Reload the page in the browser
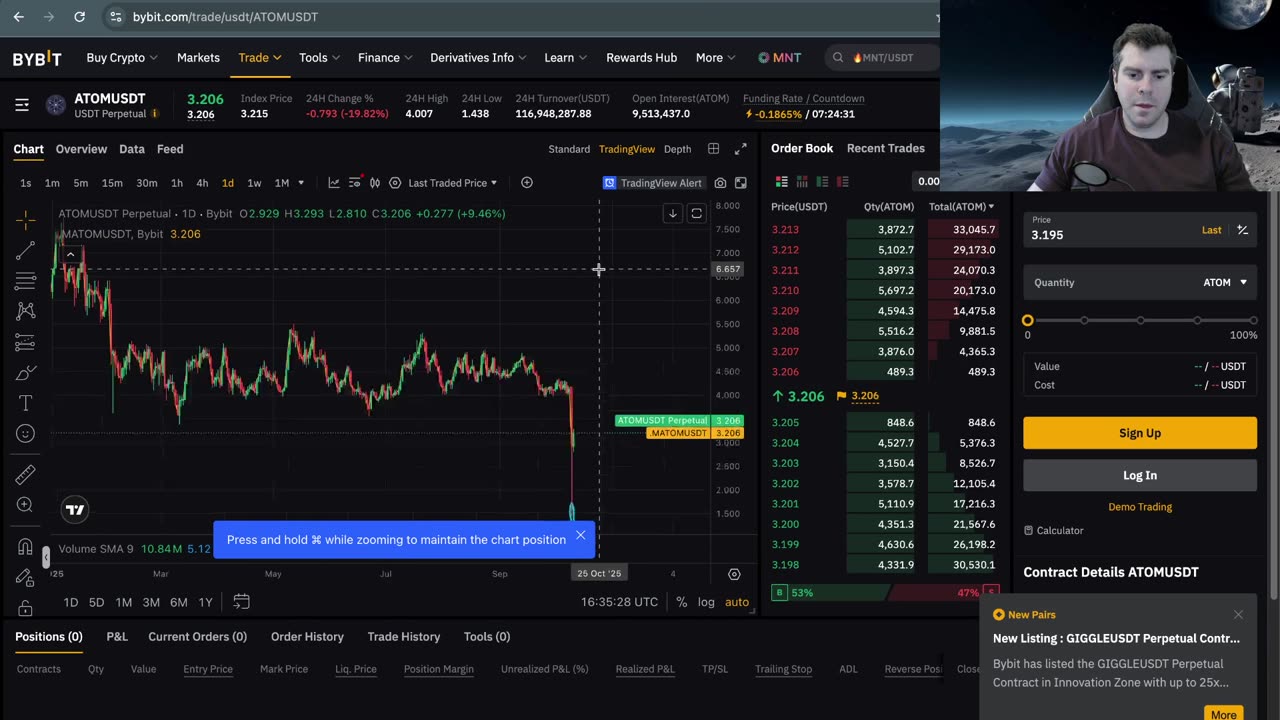This screenshot has width=1280, height=720. click(x=79, y=17)
